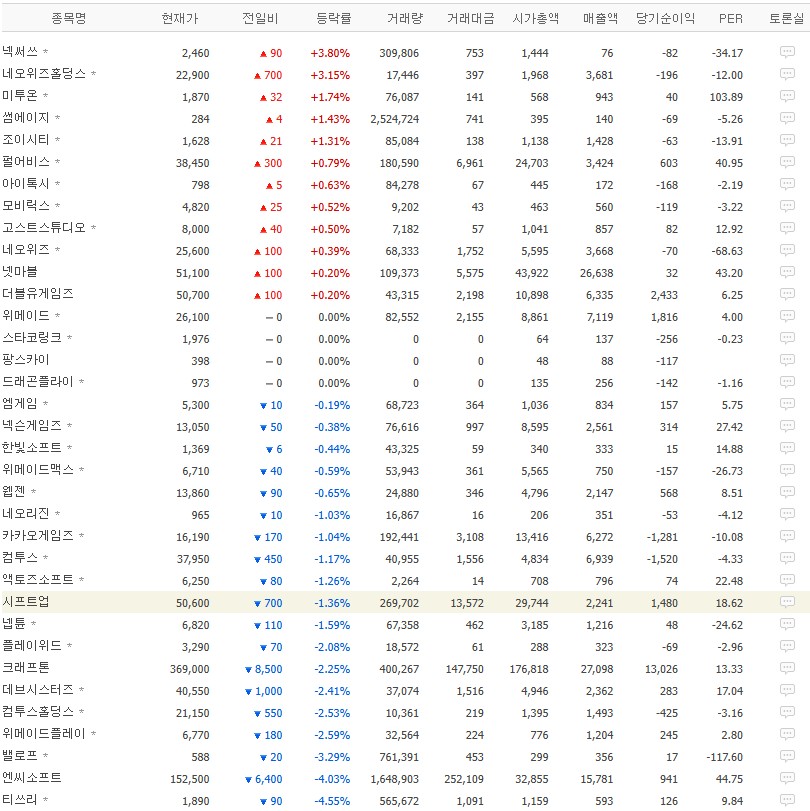Click the 거래대금 column header
Image resolution: width=810 pixels, height=811 pixels.
click(471, 19)
